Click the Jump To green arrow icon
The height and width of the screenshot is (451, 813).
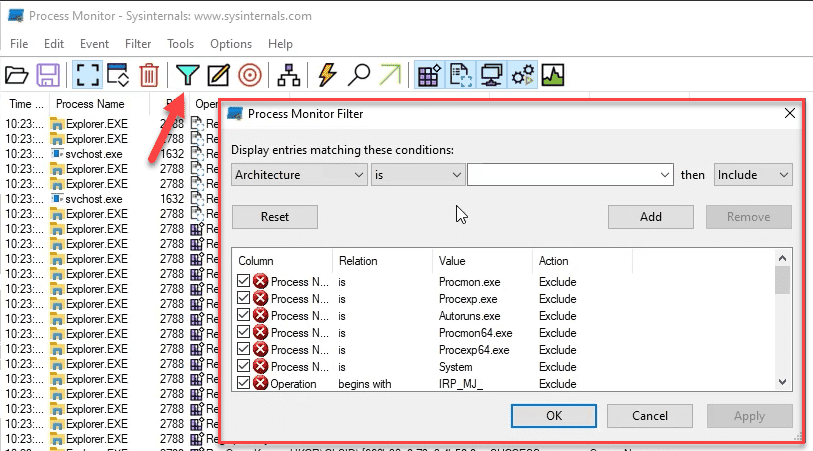point(390,75)
